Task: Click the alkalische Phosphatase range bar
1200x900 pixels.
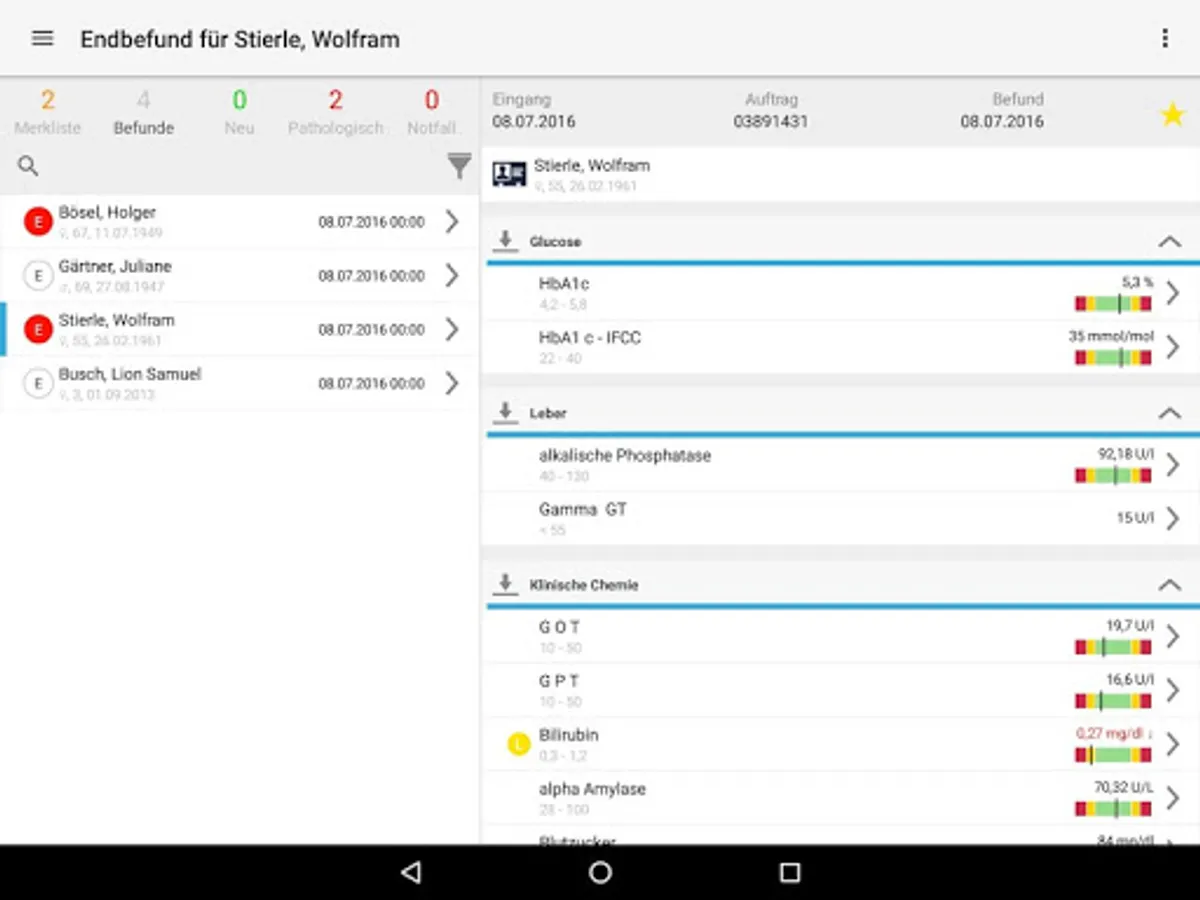Action: [1114, 475]
